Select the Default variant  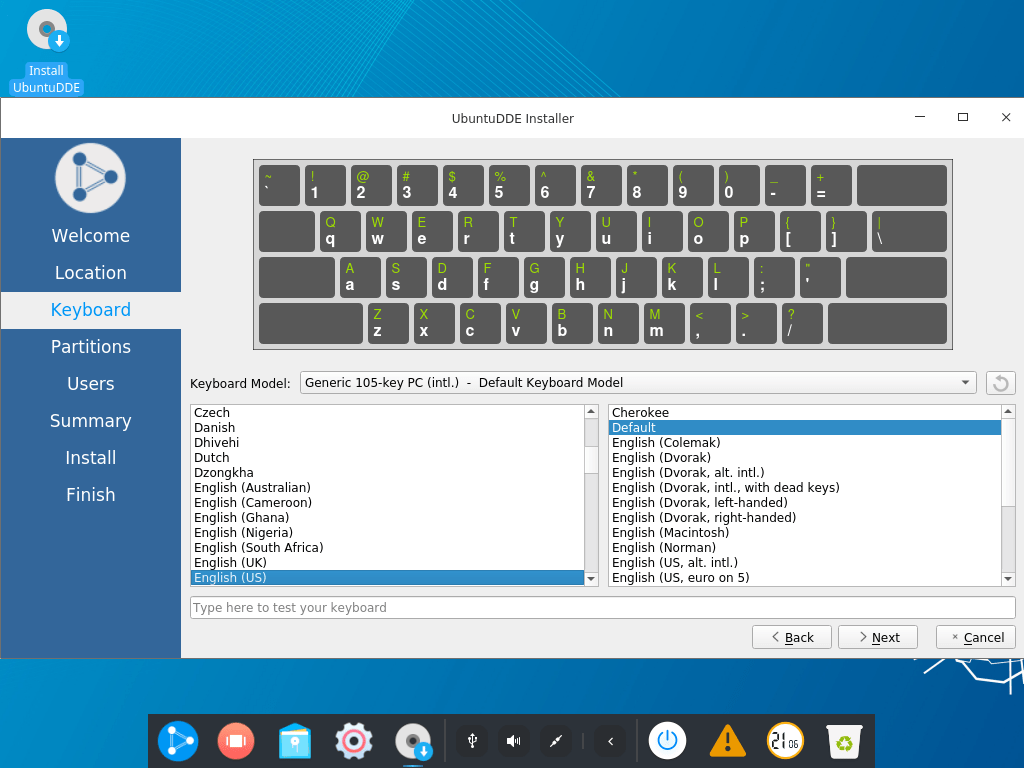coord(805,428)
